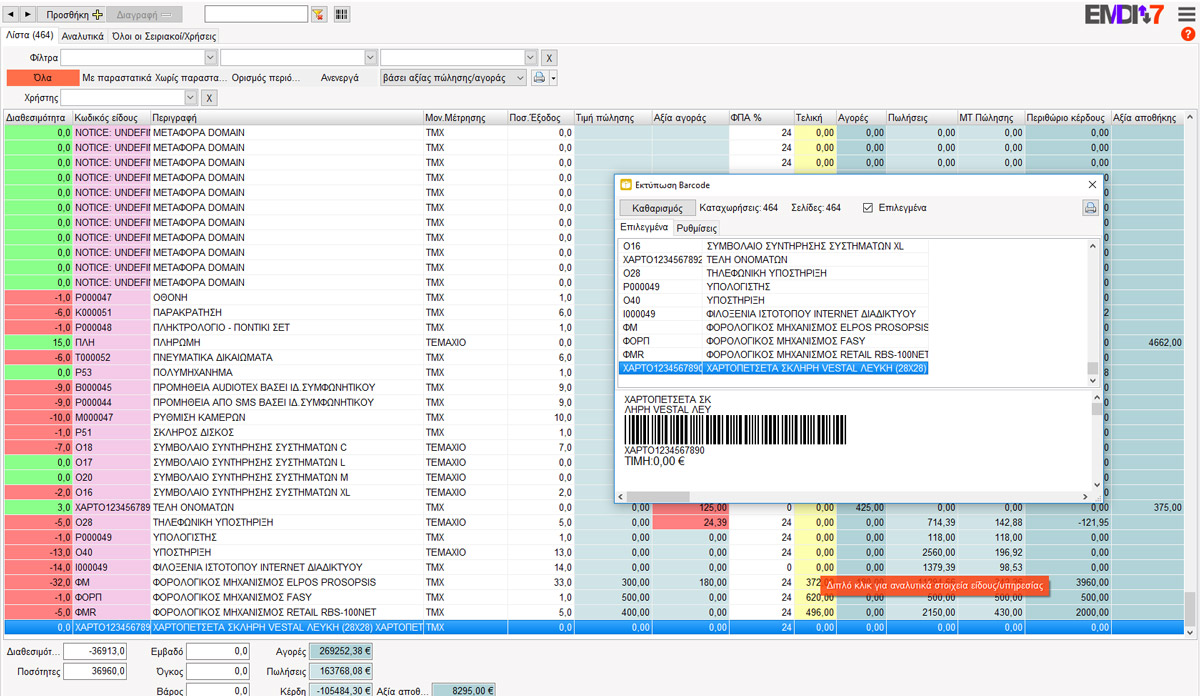The width and height of the screenshot is (1200, 696).
Task: Sort by Περιγραφή column header
Action: click(286, 117)
